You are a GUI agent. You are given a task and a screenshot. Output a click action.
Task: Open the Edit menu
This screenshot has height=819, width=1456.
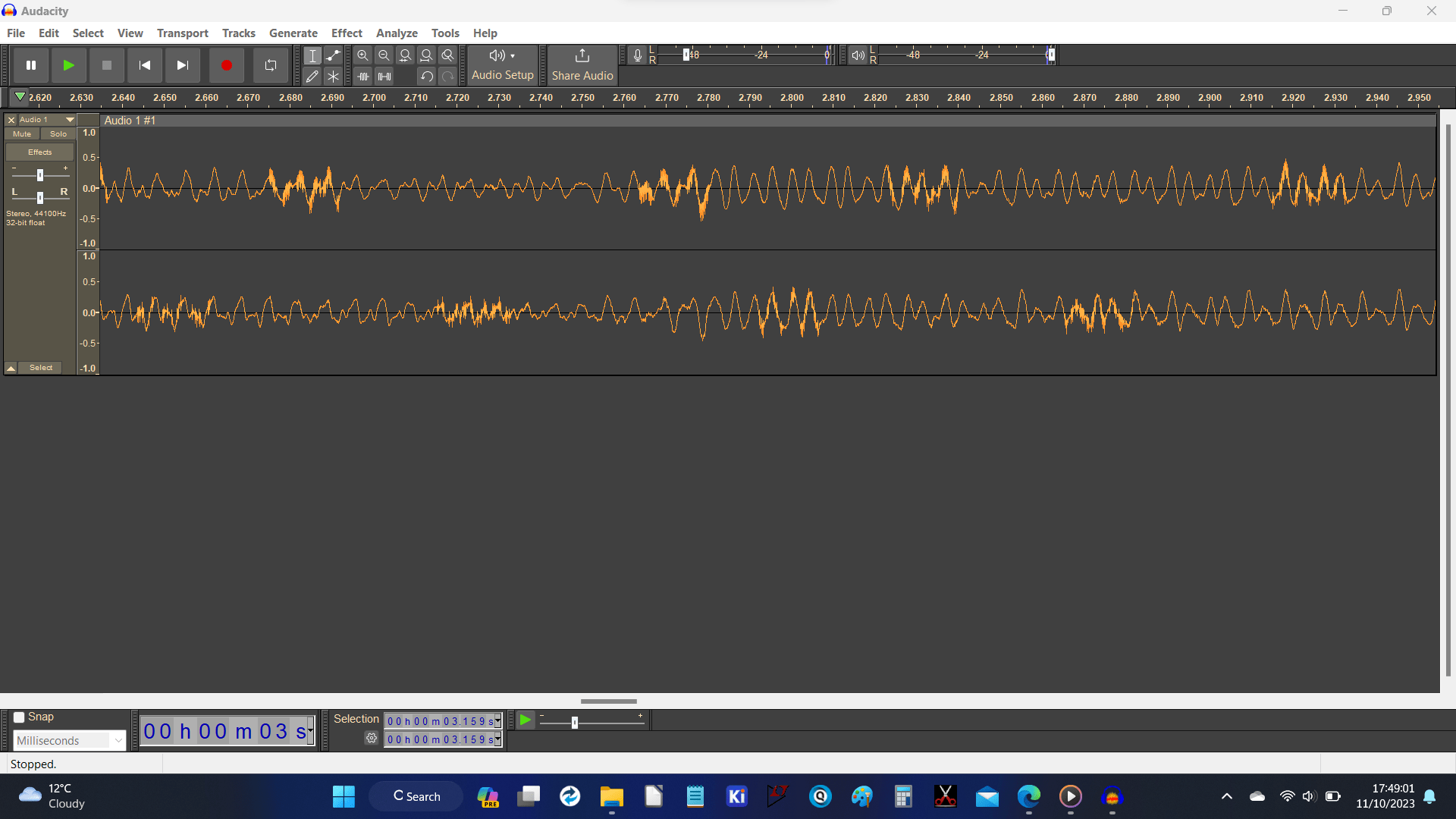tap(49, 33)
